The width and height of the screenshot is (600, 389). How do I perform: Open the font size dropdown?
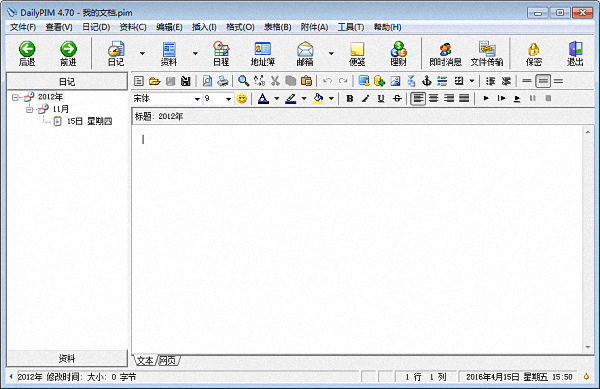click(228, 99)
